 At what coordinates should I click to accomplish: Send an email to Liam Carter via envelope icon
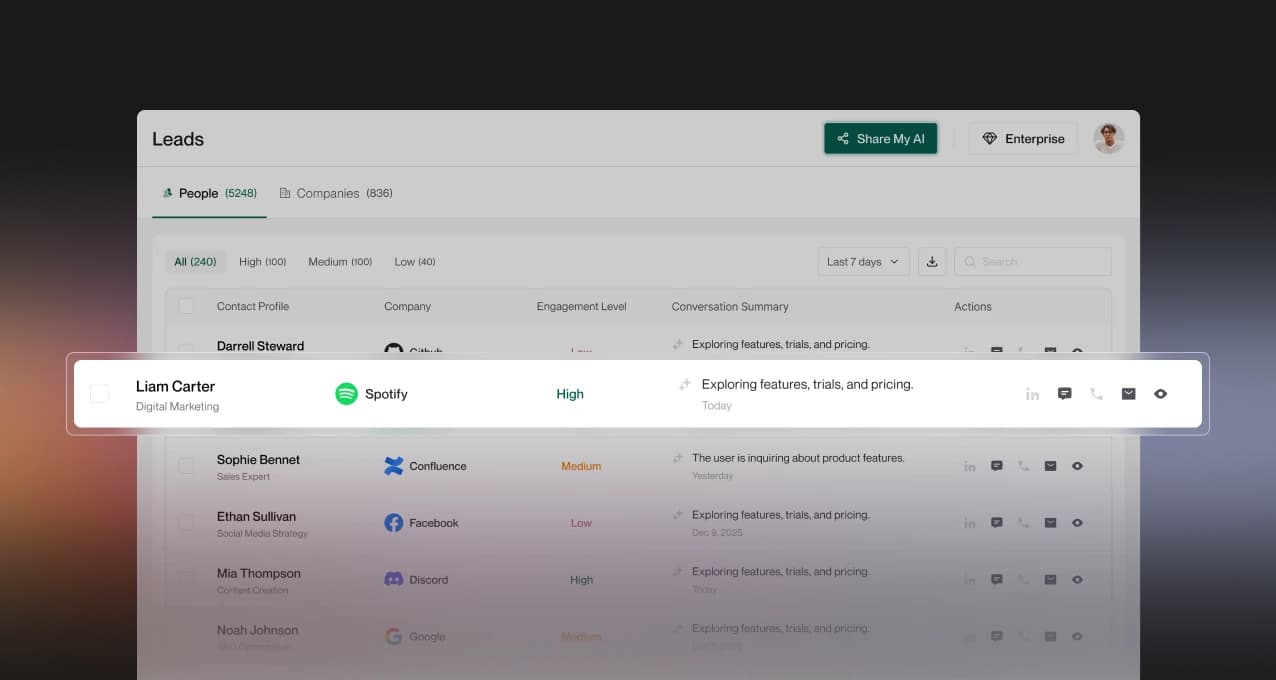[x=1128, y=394]
